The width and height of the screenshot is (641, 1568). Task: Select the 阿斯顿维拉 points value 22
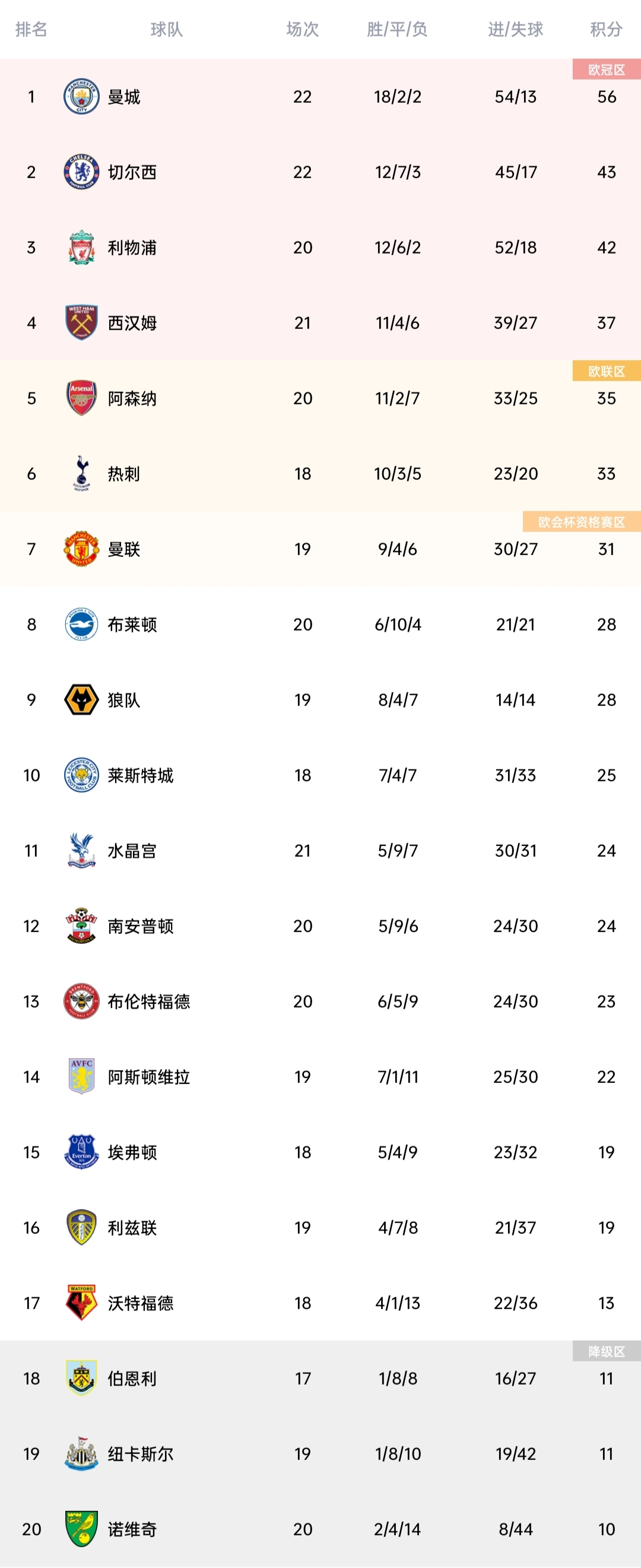(607, 1077)
